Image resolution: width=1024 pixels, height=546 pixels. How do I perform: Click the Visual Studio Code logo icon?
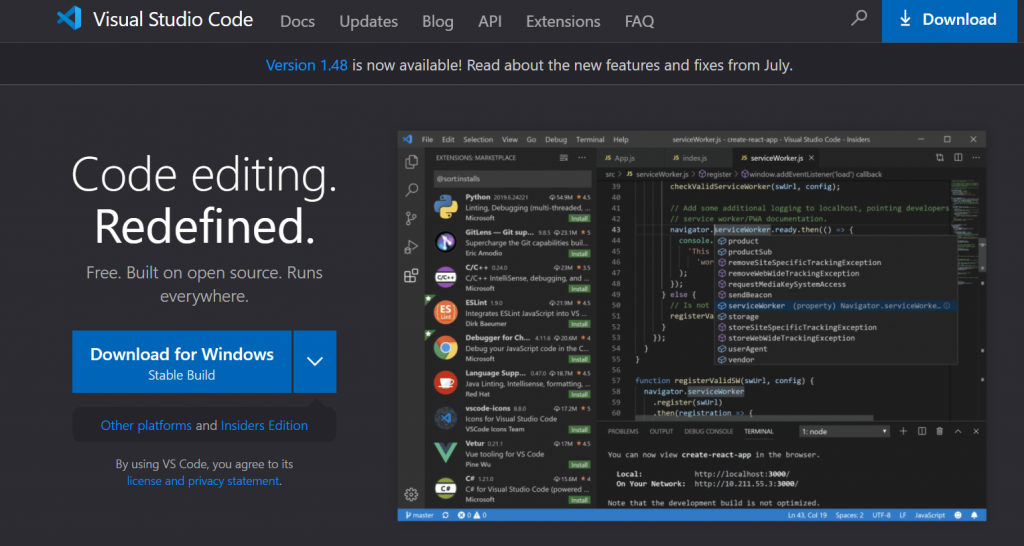click(x=69, y=18)
